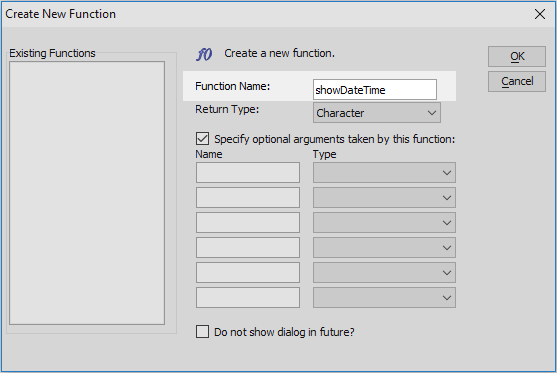Click the function f() icon
Screen dimensions: 557x373
[x=204, y=54]
